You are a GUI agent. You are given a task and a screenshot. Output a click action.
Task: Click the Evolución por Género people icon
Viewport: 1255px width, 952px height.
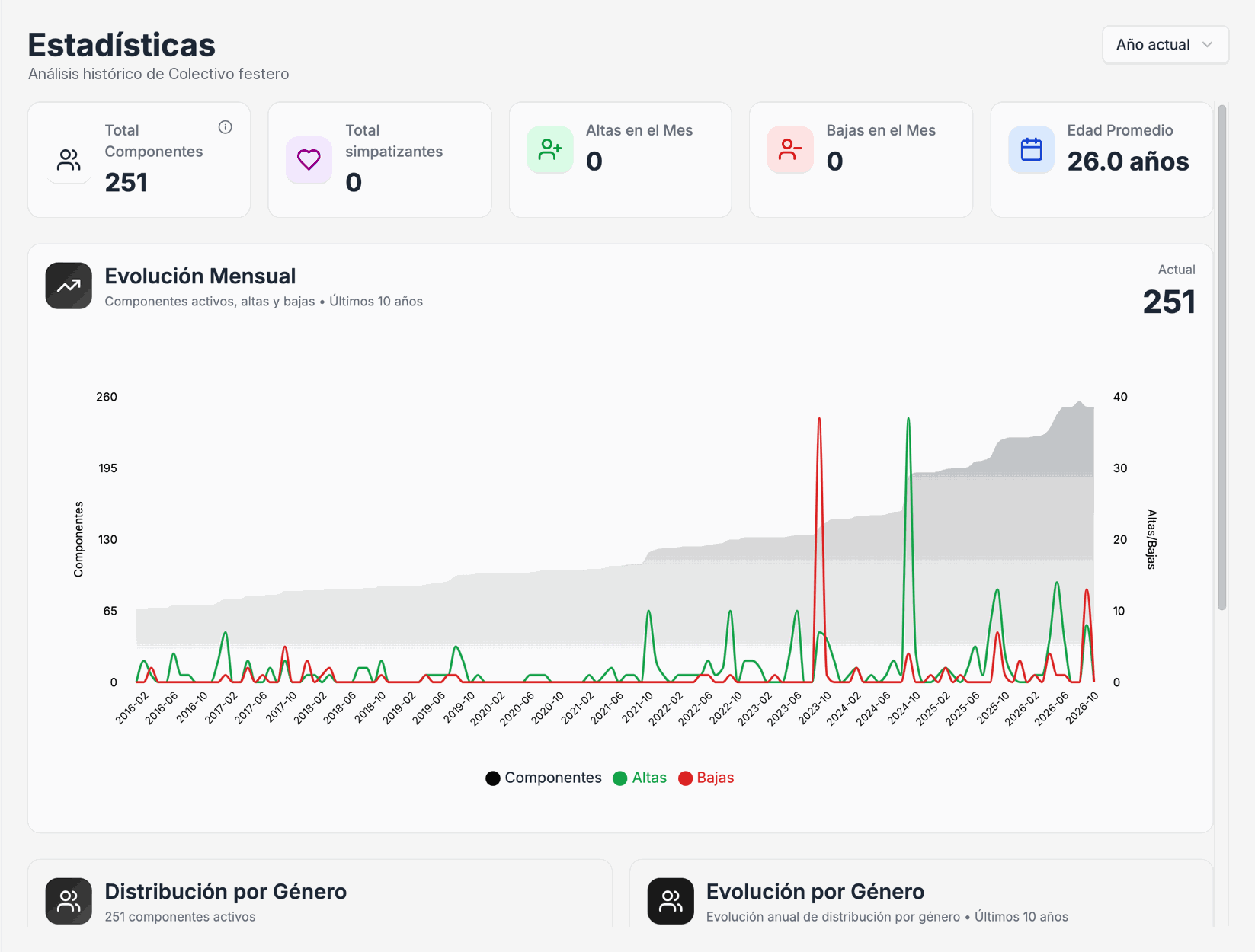pos(671,901)
